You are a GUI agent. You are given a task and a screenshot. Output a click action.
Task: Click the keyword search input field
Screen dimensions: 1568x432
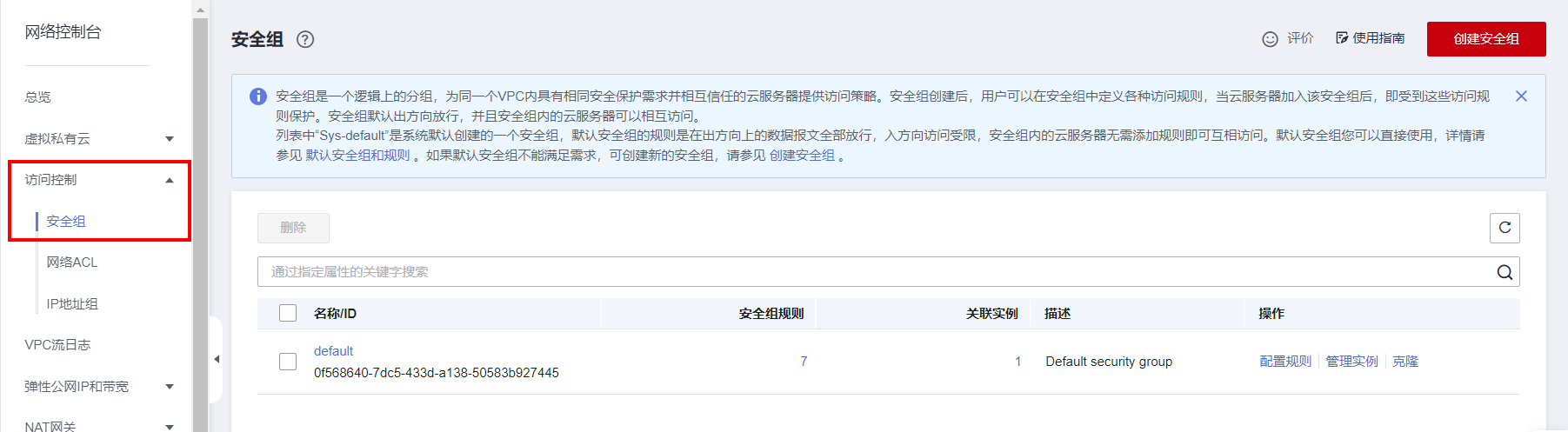click(870, 272)
